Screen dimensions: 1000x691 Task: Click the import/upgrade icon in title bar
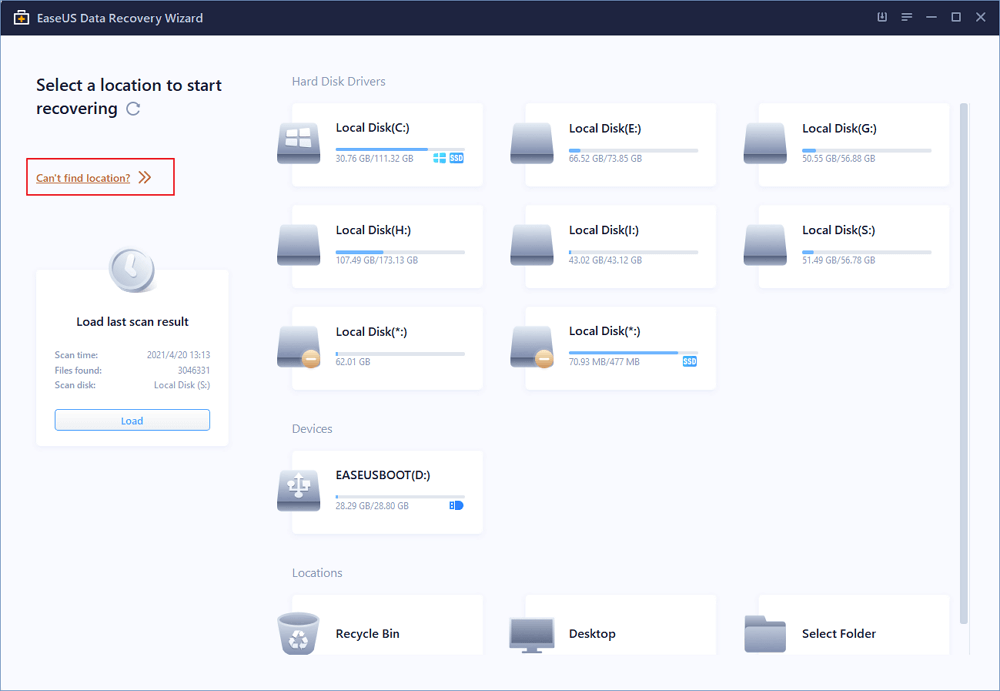coord(882,17)
